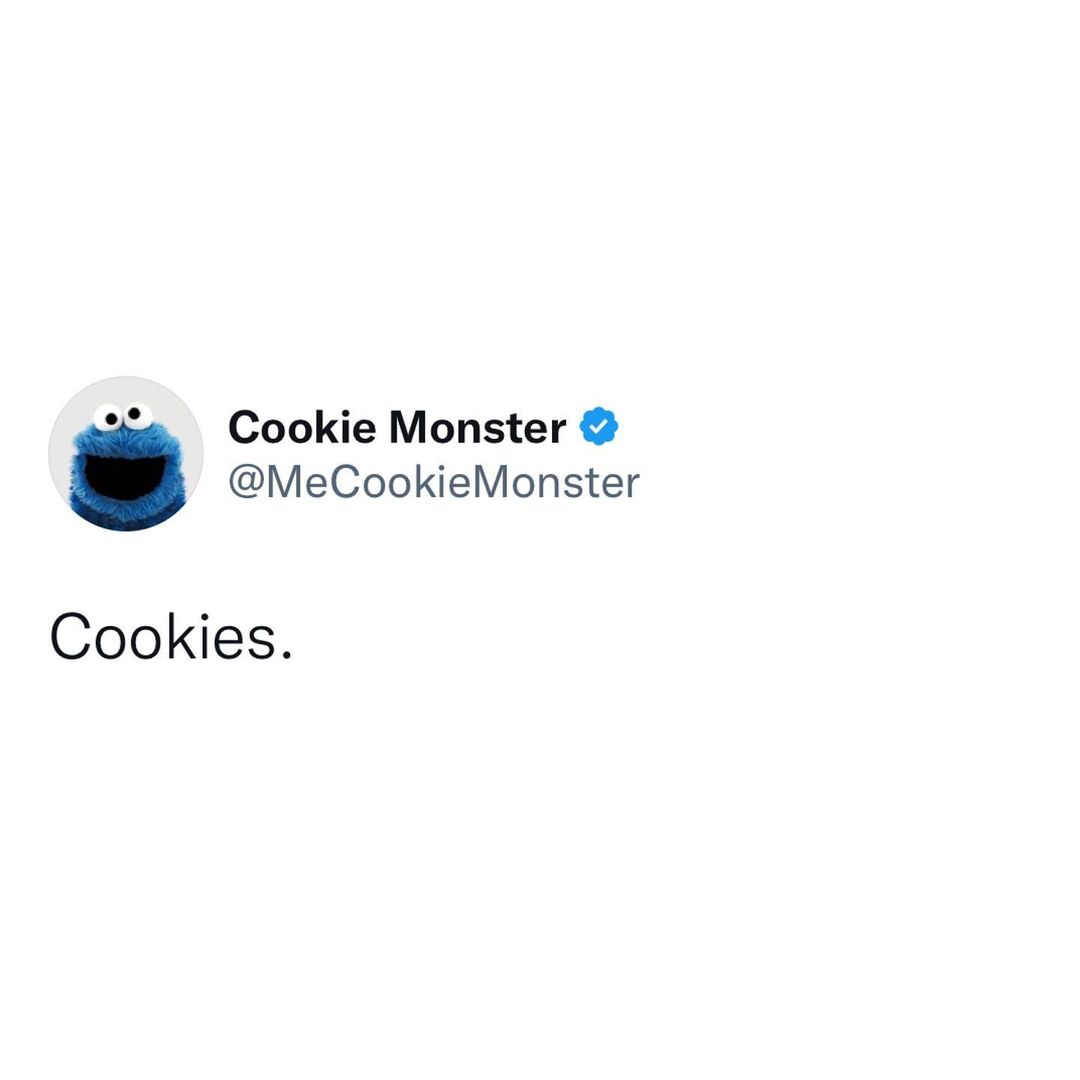The width and height of the screenshot is (1080, 1080).
Task: Click the word "Monster" in the display name
Action: [477, 427]
